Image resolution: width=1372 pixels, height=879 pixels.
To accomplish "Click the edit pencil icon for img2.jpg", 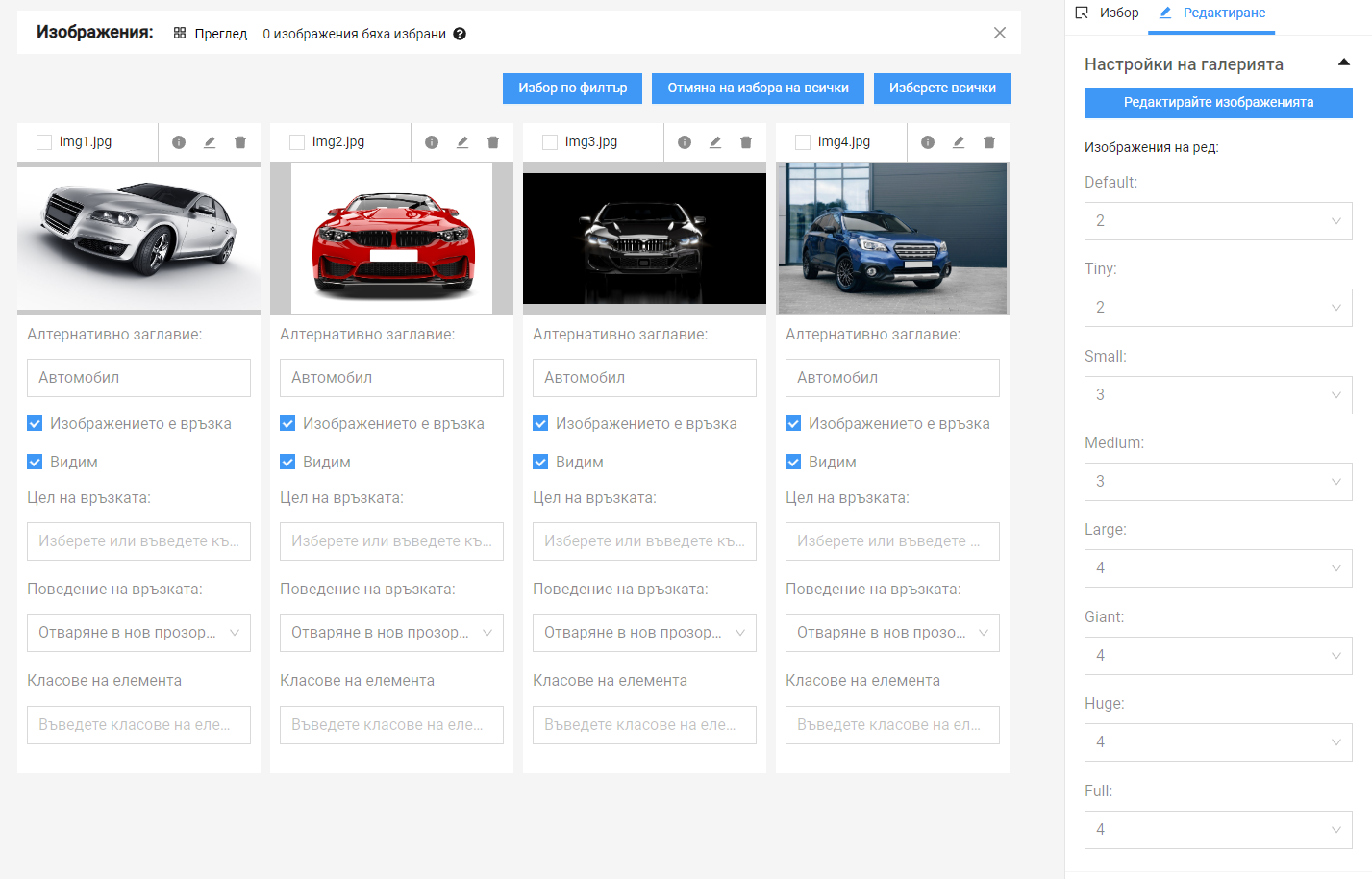I will (x=462, y=142).
